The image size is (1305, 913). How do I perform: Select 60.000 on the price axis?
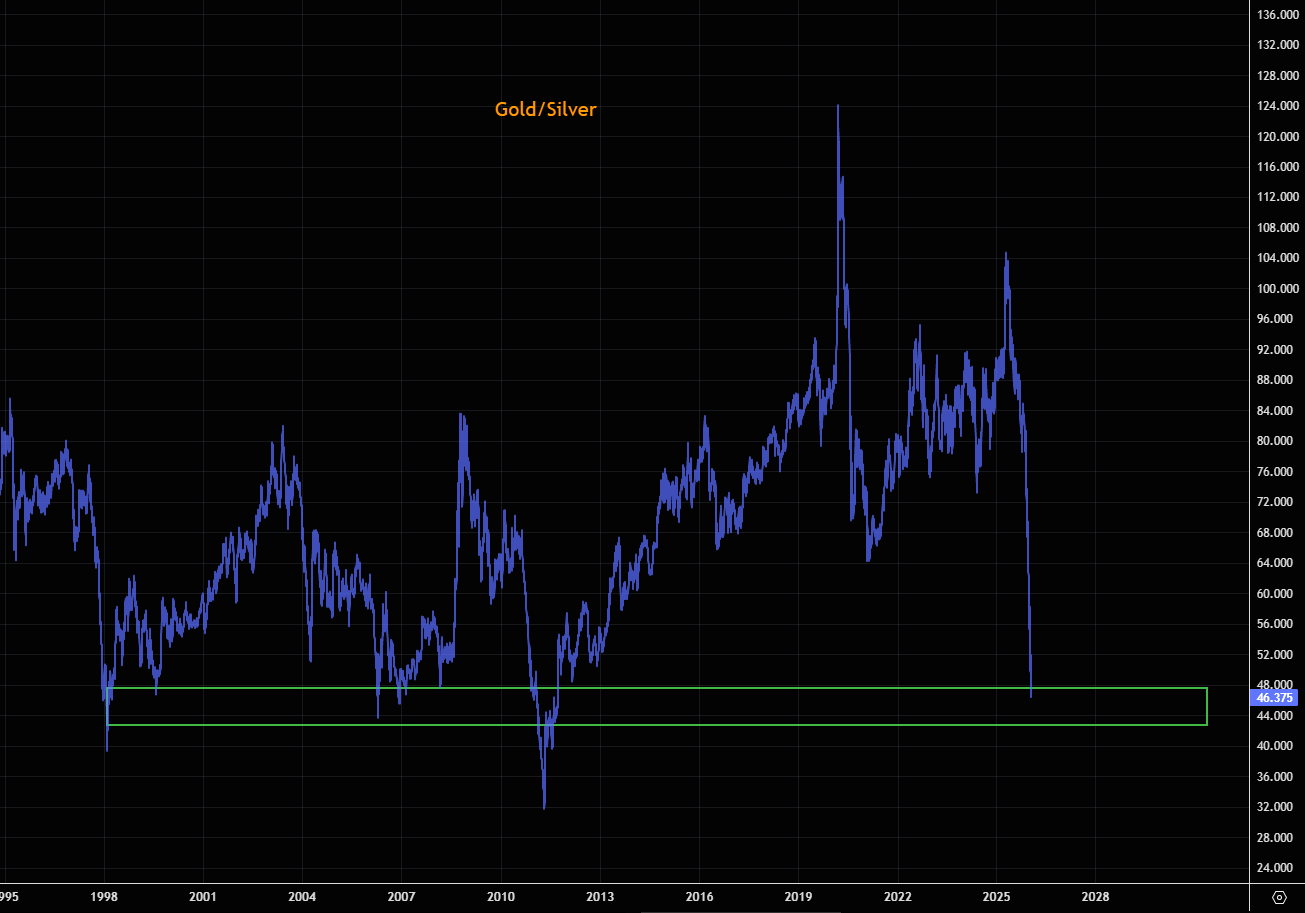click(1279, 594)
